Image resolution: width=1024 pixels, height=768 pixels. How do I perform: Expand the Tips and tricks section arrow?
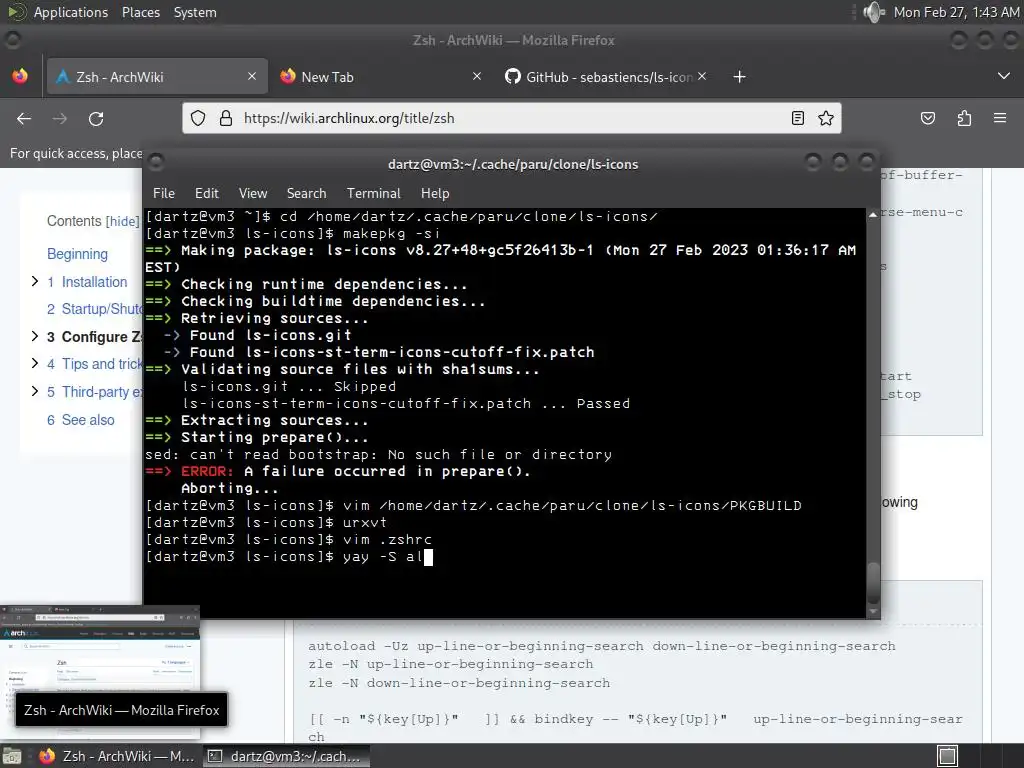click(35, 362)
